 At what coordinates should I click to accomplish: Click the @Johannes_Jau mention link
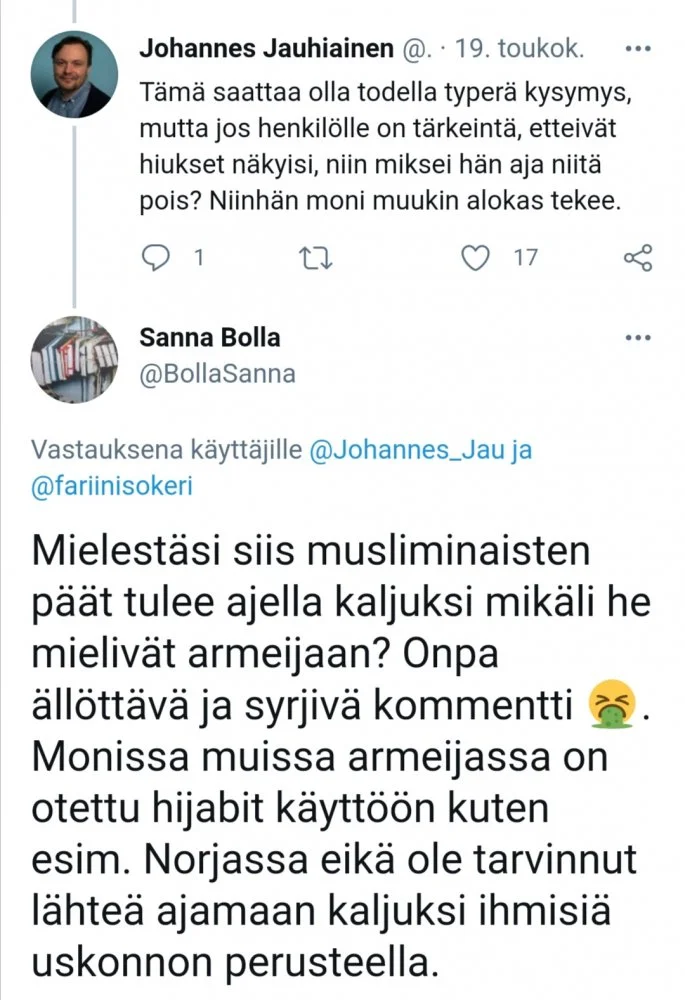(x=420, y=451)
